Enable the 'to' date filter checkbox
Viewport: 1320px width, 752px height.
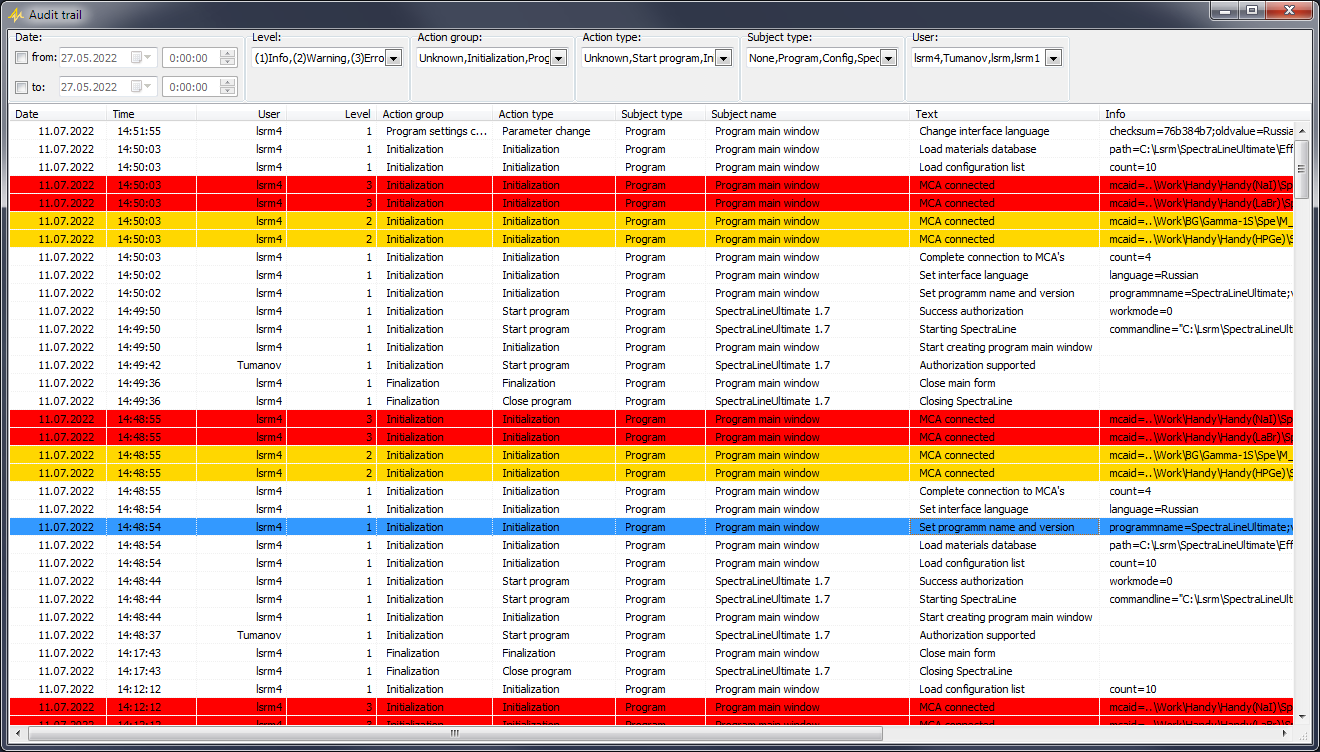[x=22, y=88]
